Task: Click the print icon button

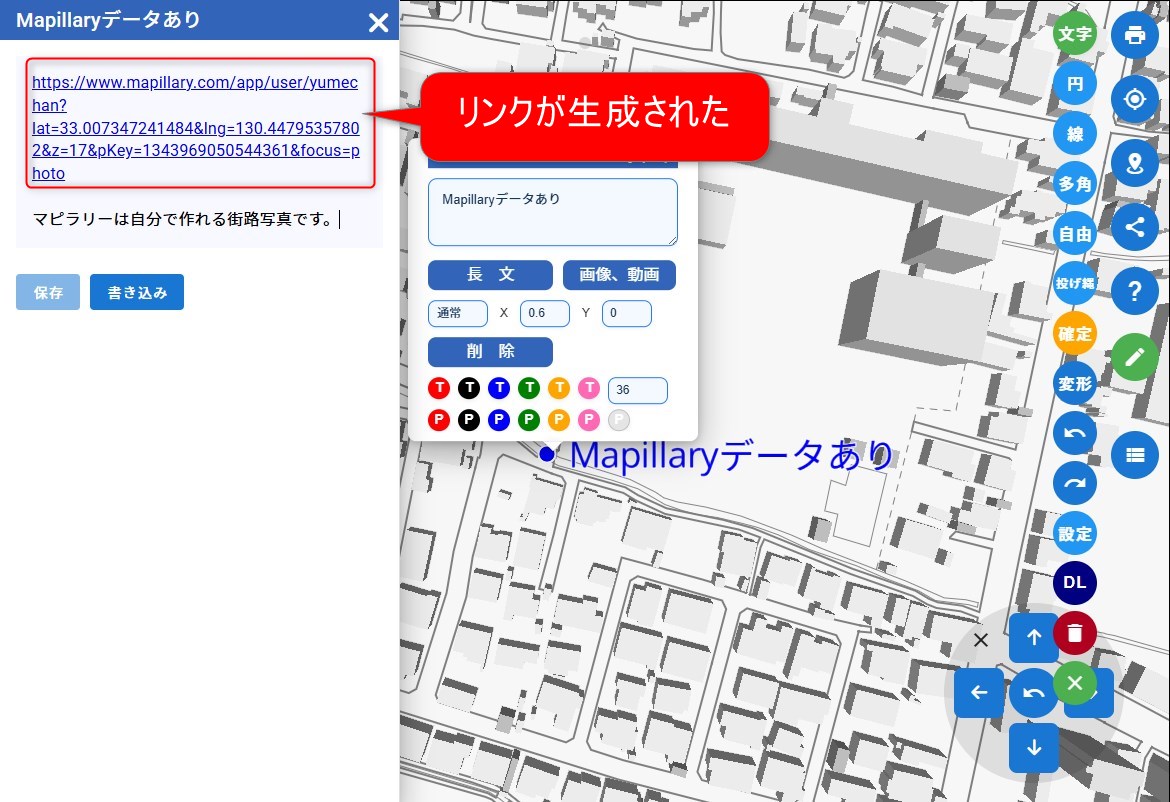Action: pos(1134,35)
